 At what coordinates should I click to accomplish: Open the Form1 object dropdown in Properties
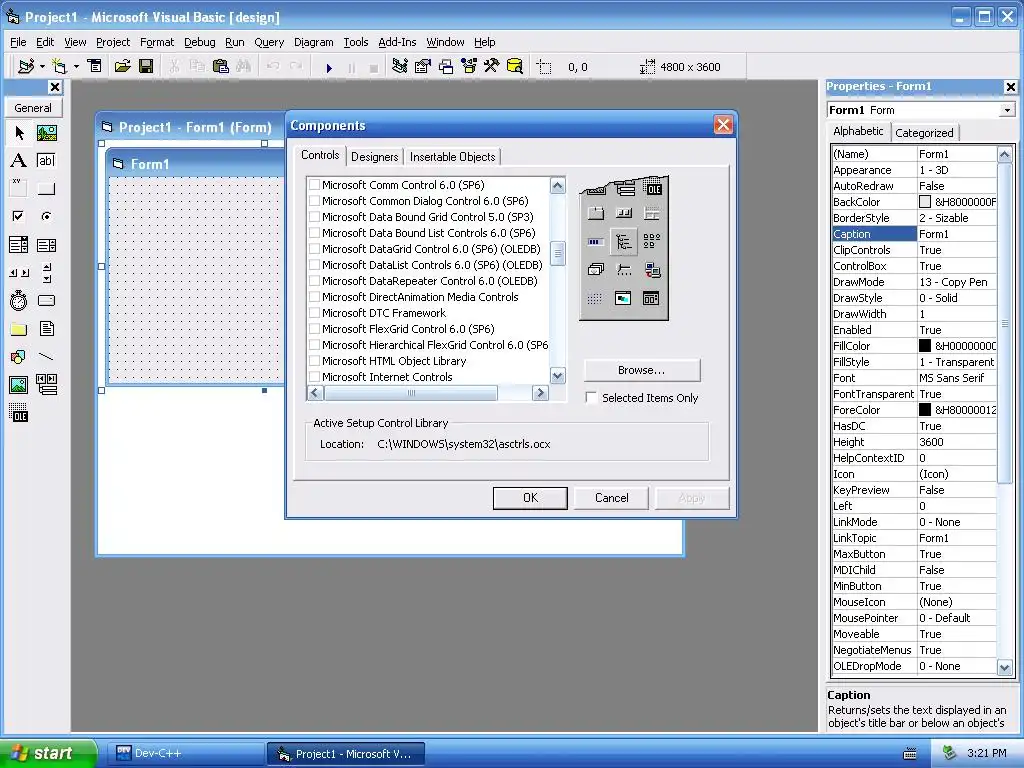pyautogui.click(x=1007, y=110)
